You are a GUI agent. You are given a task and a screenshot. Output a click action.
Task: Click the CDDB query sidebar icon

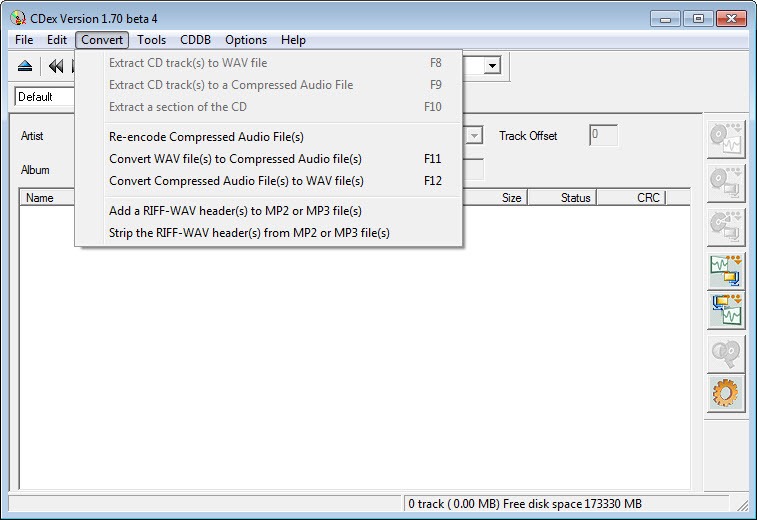tap(726, 354)
